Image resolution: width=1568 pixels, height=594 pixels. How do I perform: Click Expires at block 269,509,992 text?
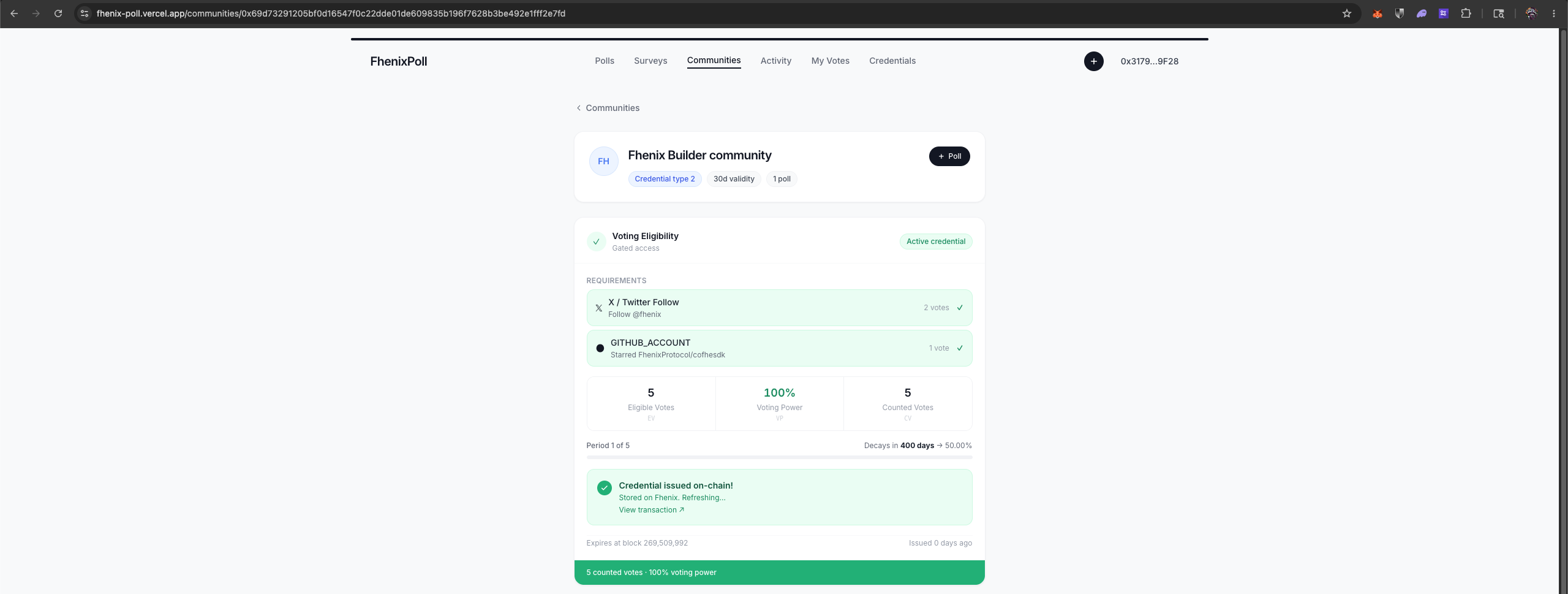637,543
